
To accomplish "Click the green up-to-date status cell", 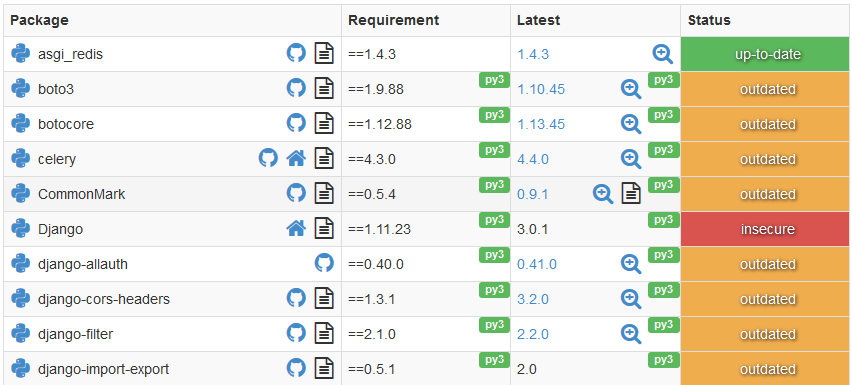I will (766, 54).
